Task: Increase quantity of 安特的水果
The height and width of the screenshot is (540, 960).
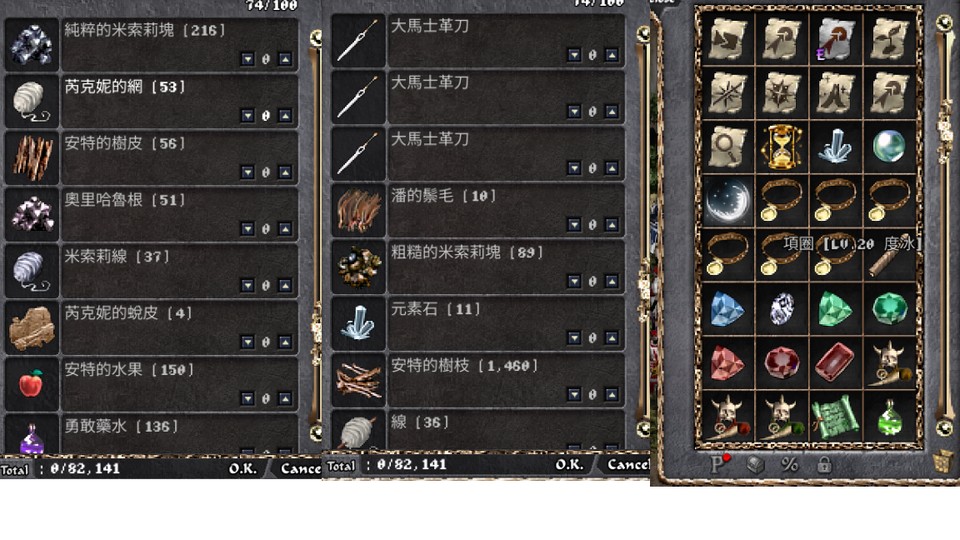Action: (285, 399)
